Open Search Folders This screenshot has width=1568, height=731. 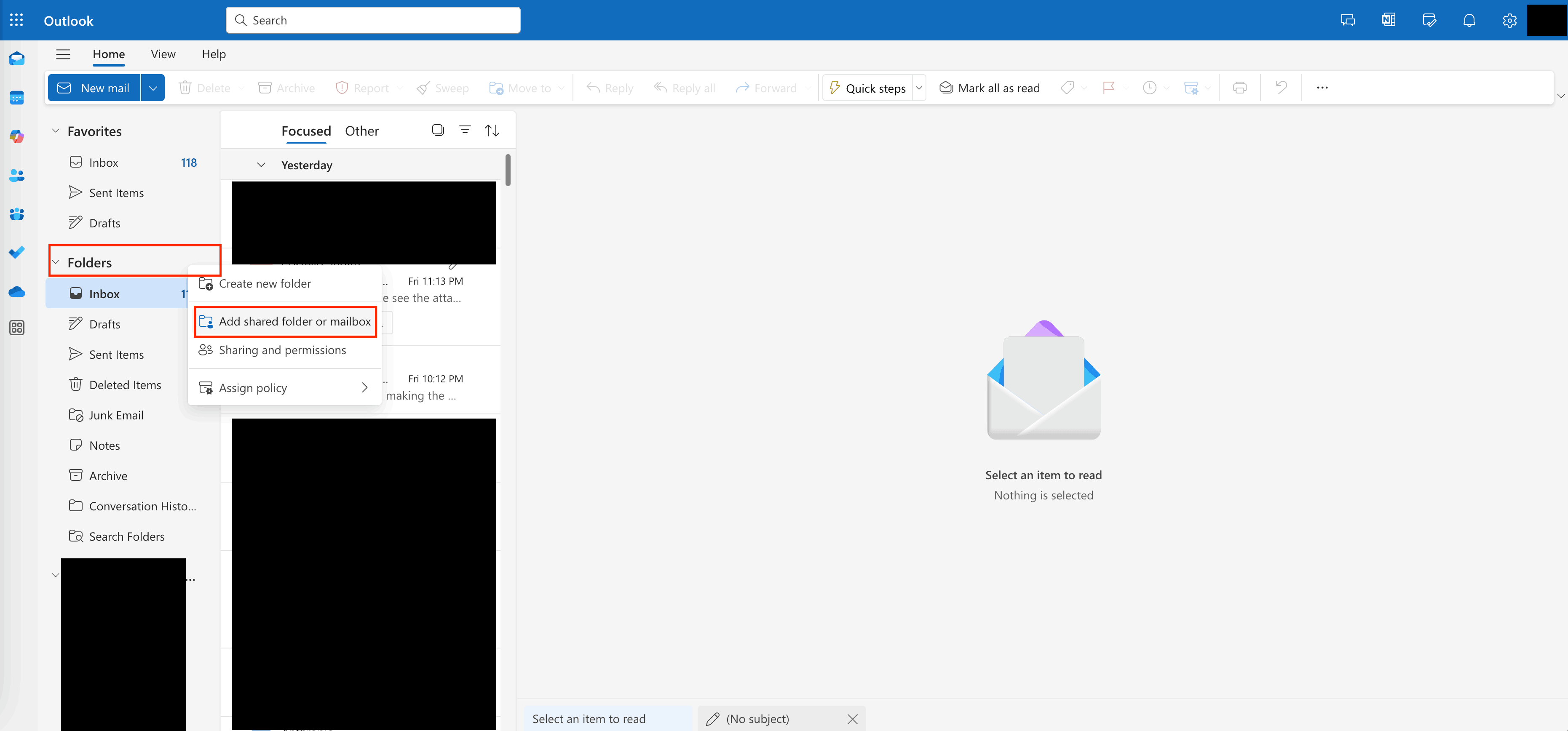133,536
